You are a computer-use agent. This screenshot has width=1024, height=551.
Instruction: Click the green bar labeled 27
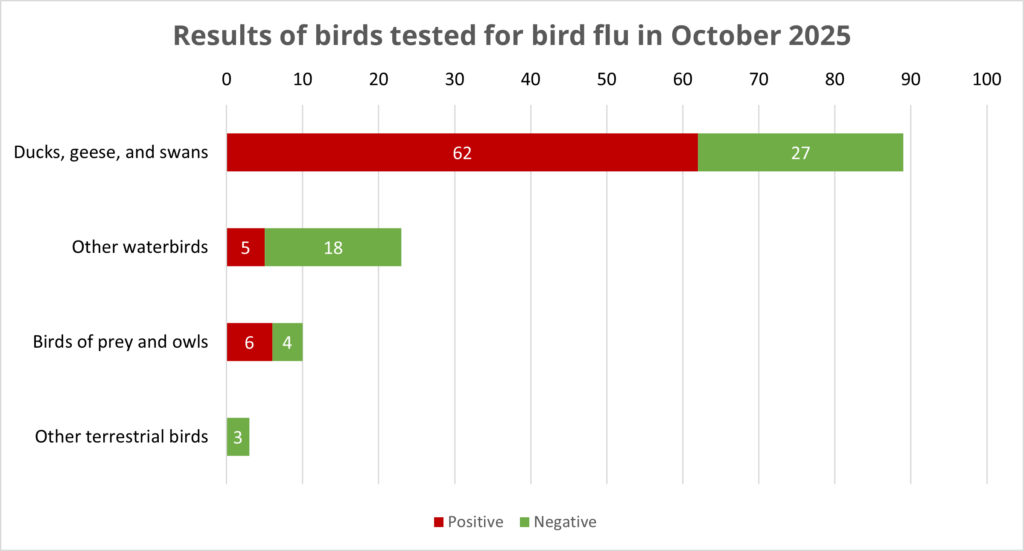800,153
